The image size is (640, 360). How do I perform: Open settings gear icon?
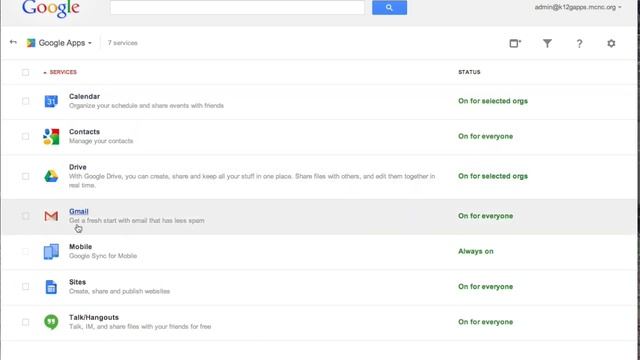pyautogui.click(x=611, y=43)
